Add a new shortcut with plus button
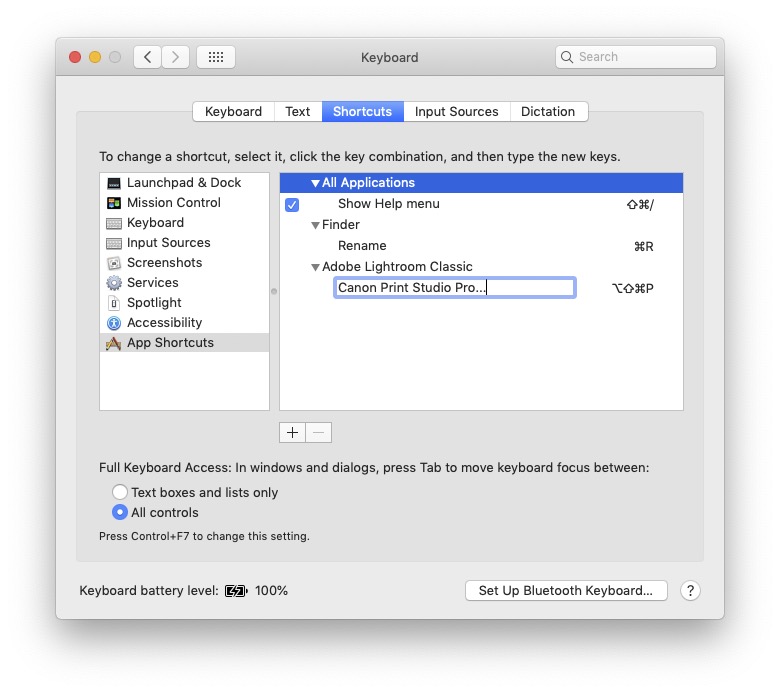The width and height of the screenshot is (780, 693). click(292, 432)
